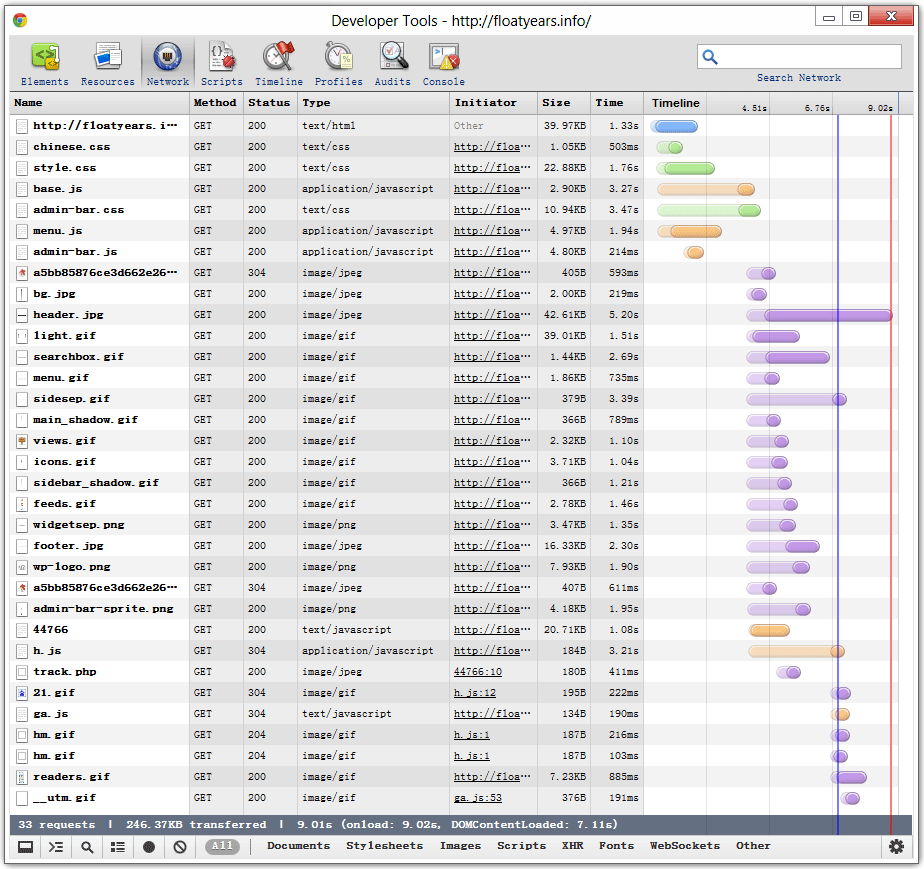
Task: Click the sidesep.gif timeline bar
Action: pos(797,399)
